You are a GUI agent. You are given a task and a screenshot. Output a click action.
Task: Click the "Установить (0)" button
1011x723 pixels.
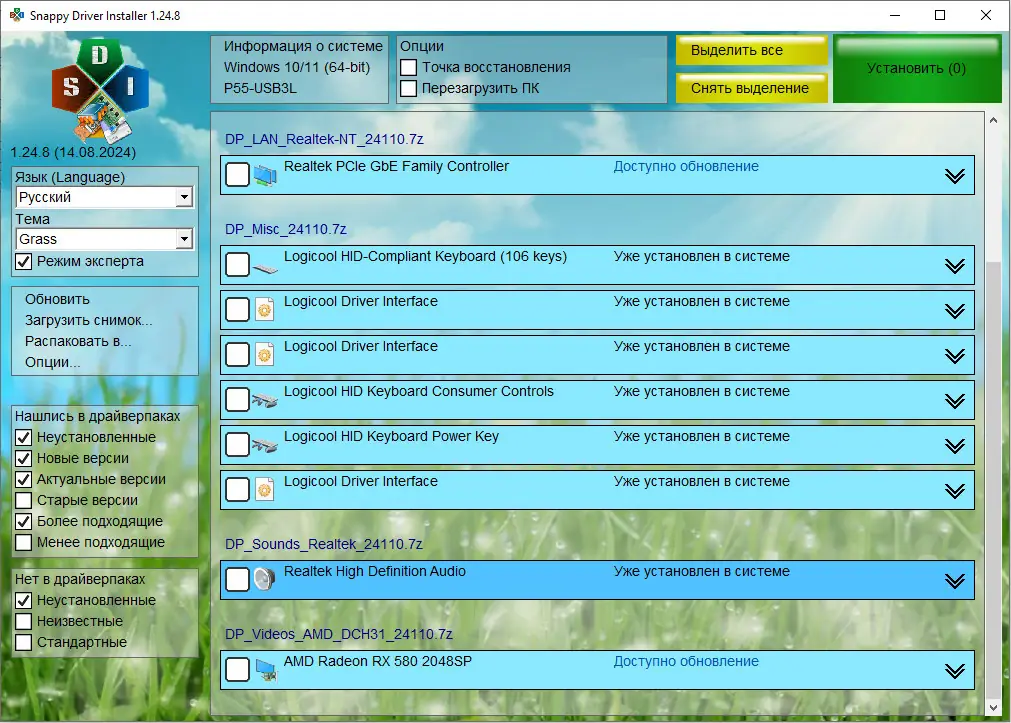tap(915, 66)
